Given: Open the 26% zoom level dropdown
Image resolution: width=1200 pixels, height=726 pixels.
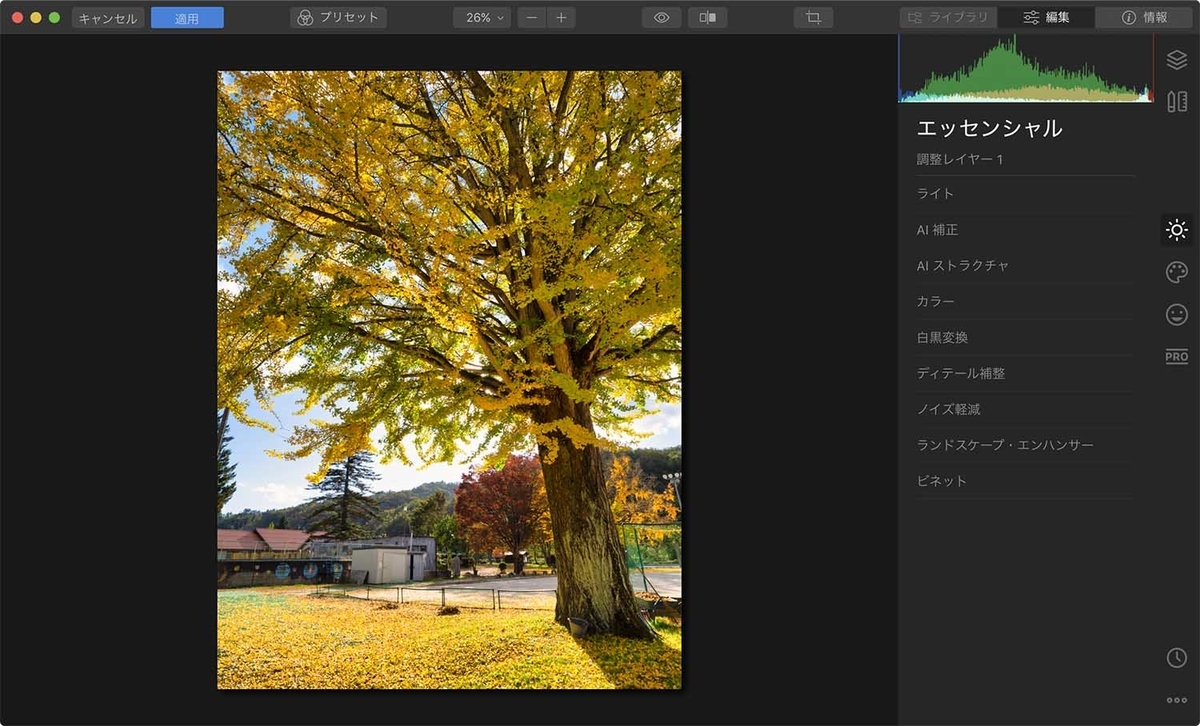Looking at the screenshot, I should [x=482, y=18].
